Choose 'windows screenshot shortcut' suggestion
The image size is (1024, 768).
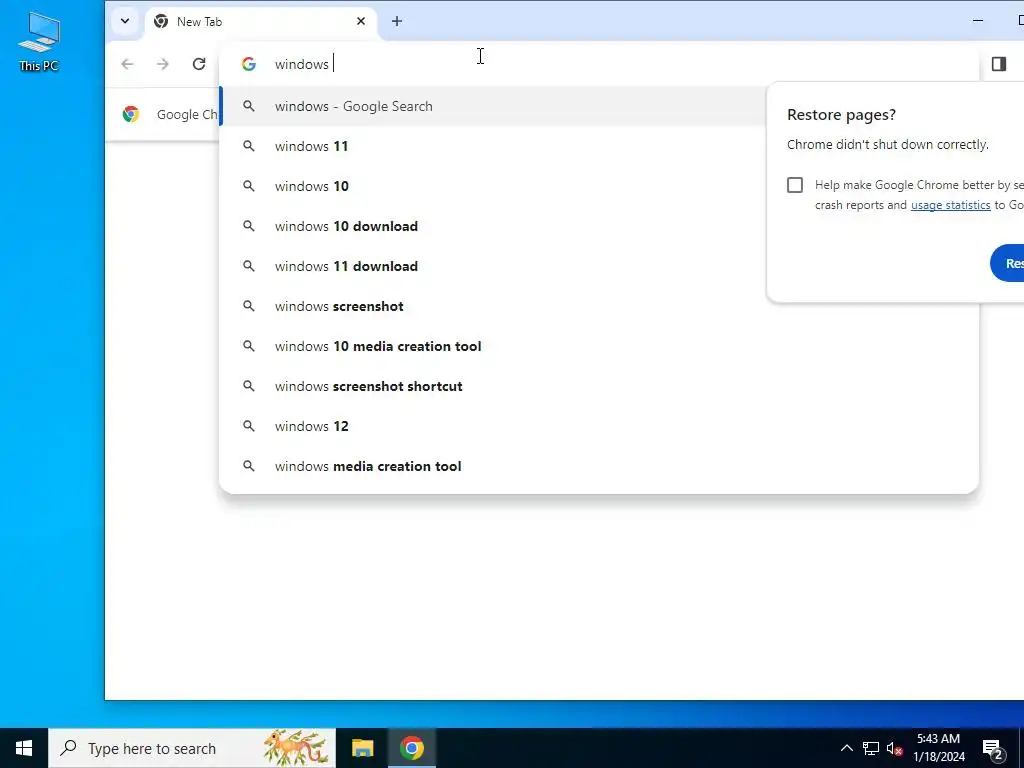point(598,386)
